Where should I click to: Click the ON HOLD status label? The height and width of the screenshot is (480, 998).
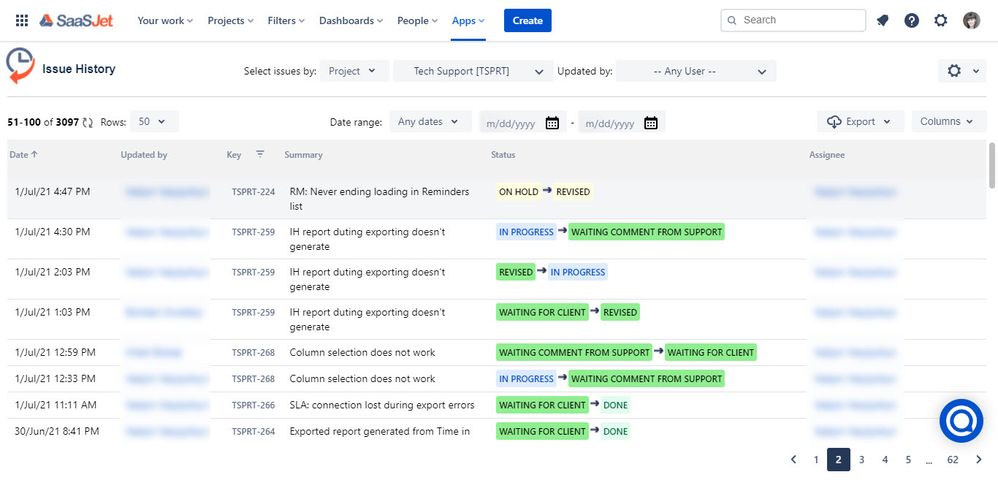[x=518, y=192]
